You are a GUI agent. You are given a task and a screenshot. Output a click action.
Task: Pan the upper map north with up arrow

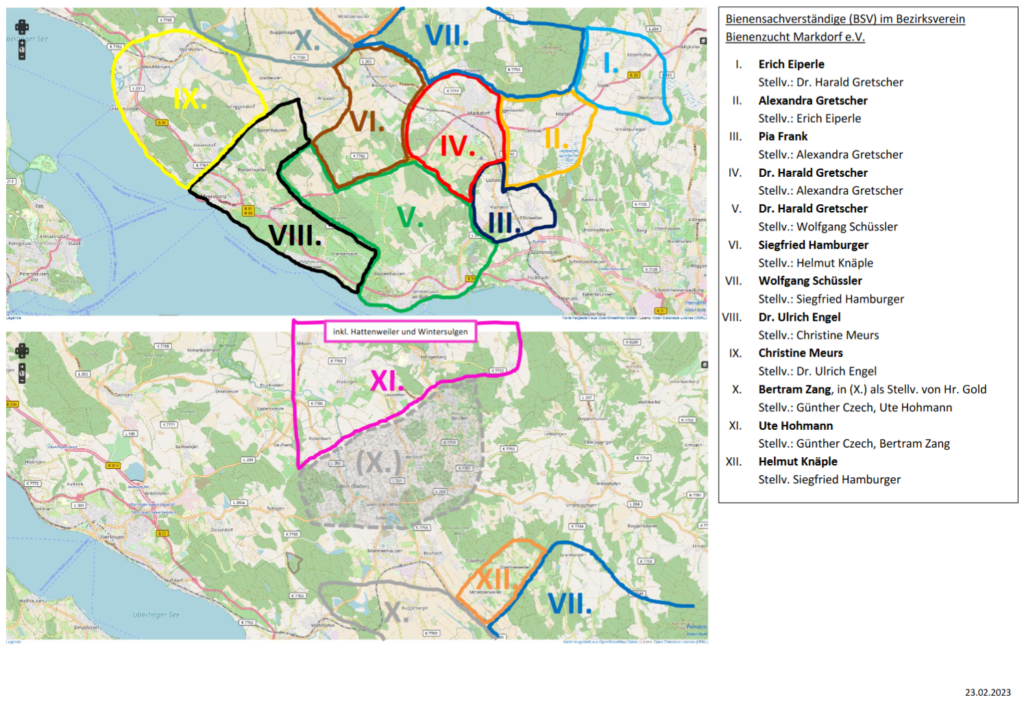pyautogui.click(x=22, y=22)
